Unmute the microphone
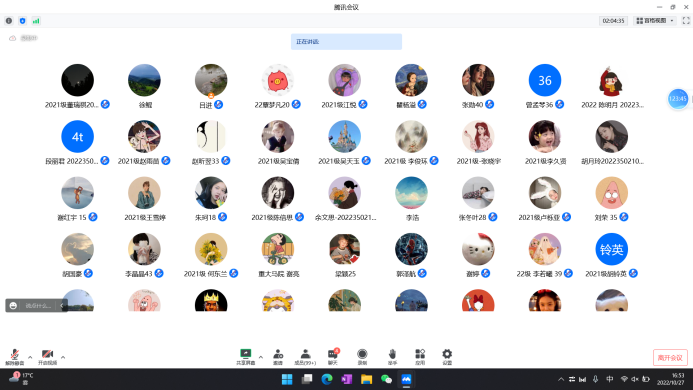693x390 pixels. (15, 356)
